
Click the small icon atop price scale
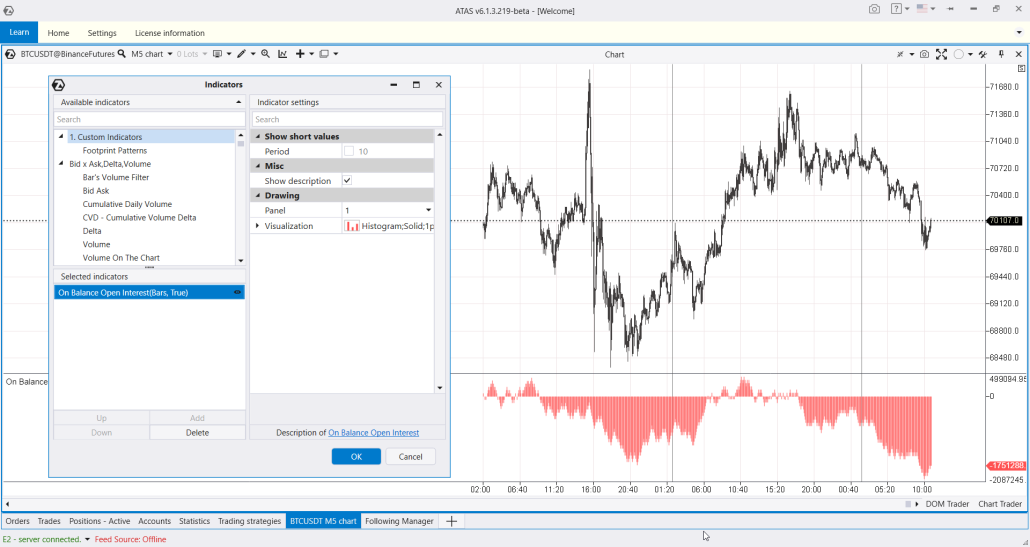[x=1021, y=68]
